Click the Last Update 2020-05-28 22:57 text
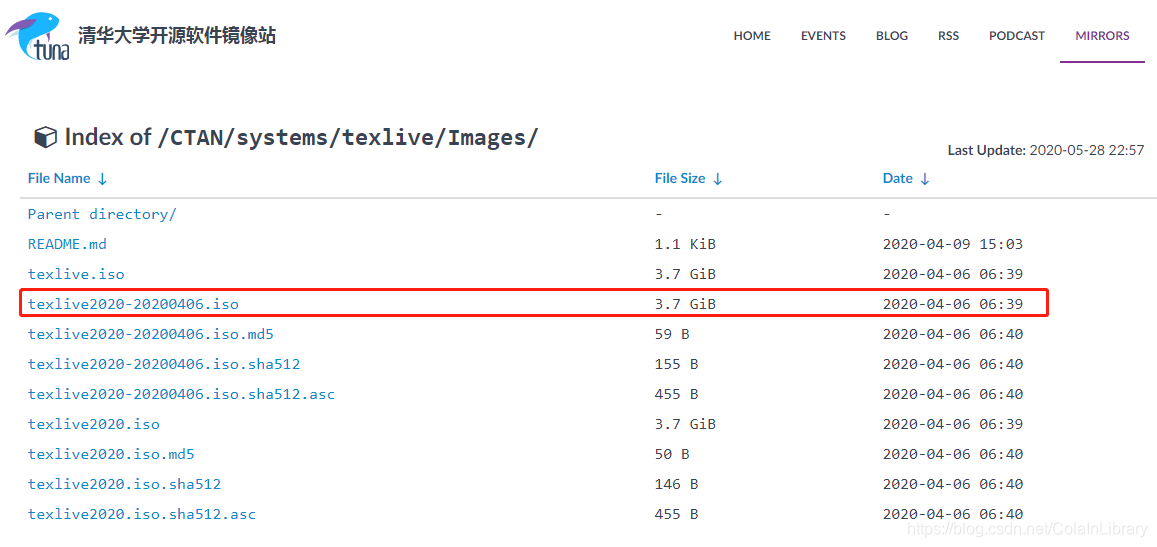1157x547 pixels. coord(1046,151)
